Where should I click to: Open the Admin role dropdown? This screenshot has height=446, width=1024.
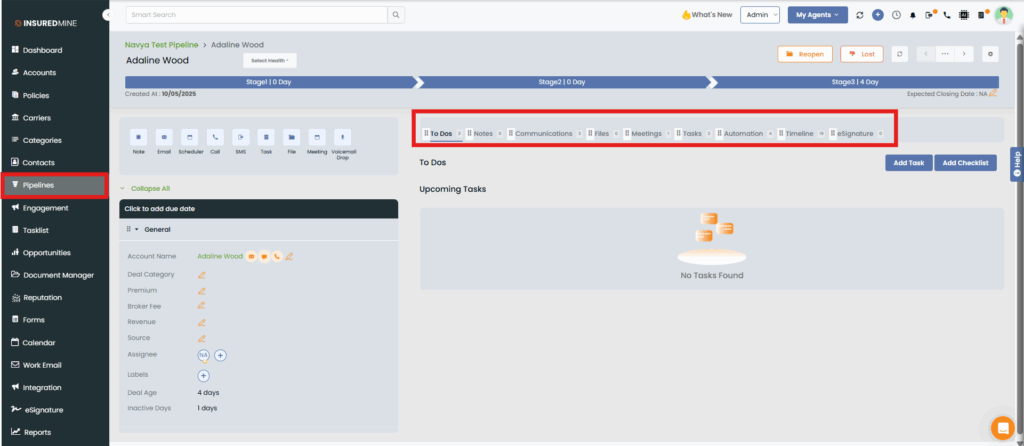point(762,15)
